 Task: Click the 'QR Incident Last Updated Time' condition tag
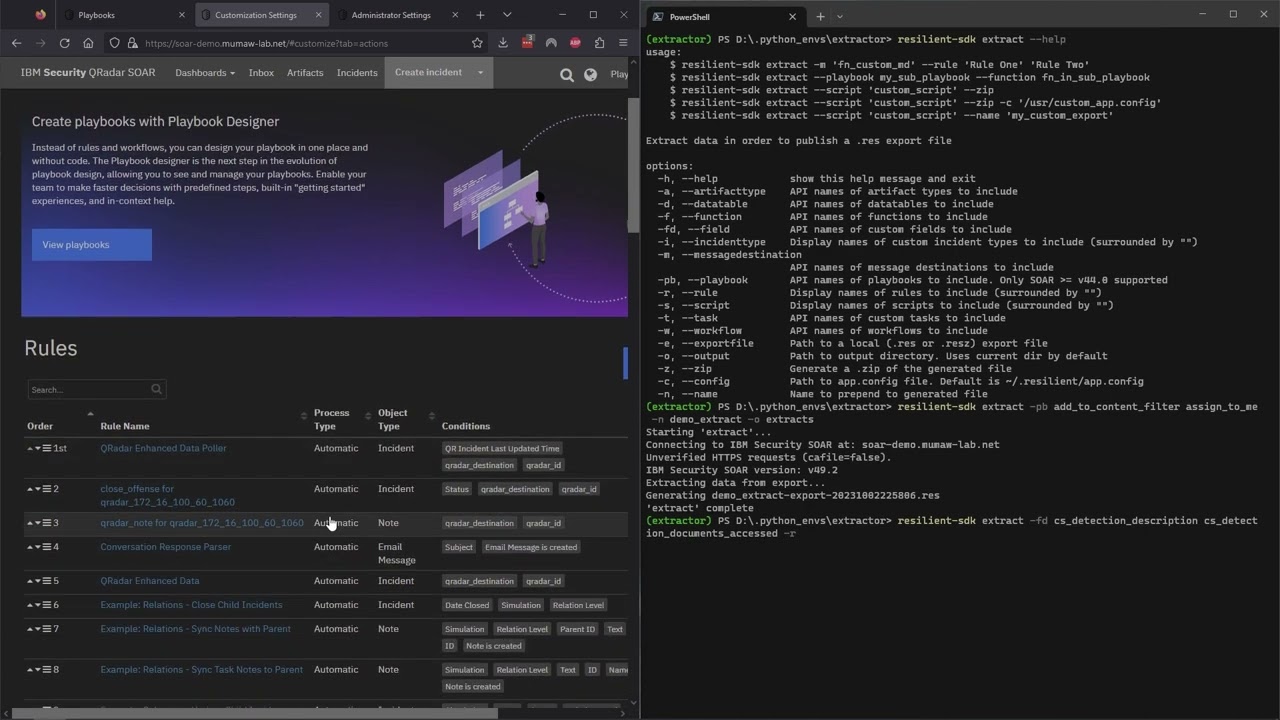pos(502,449)
